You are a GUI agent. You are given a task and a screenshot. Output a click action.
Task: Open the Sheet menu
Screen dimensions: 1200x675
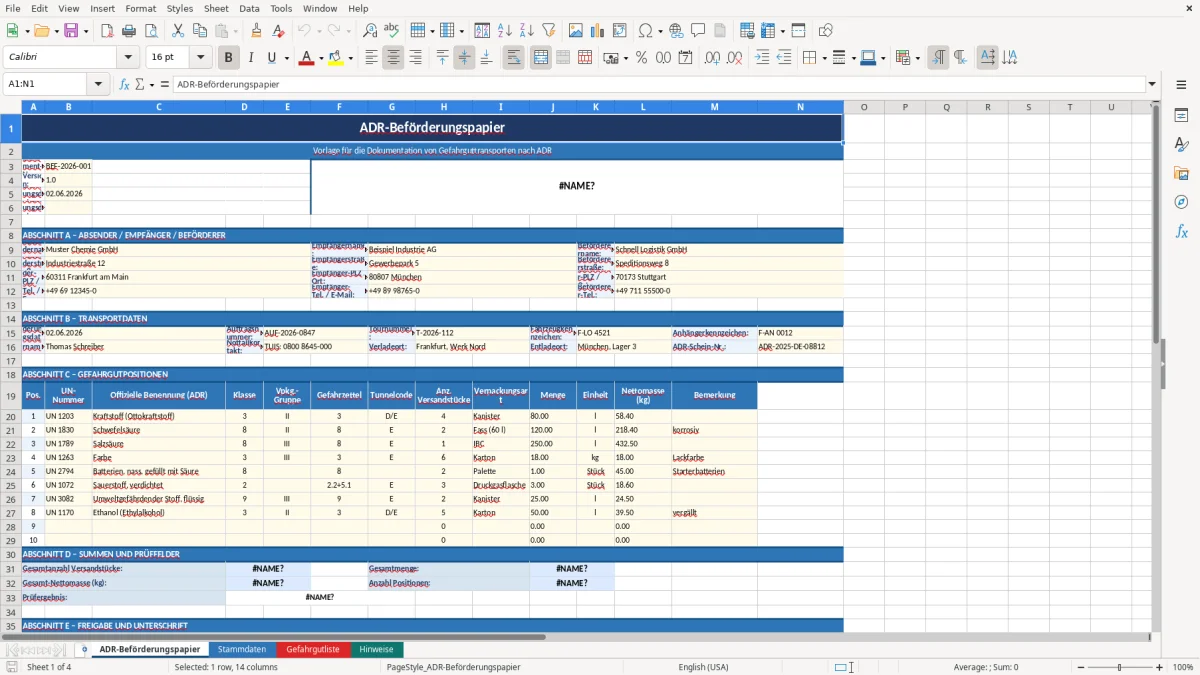(x=216, y=8)
